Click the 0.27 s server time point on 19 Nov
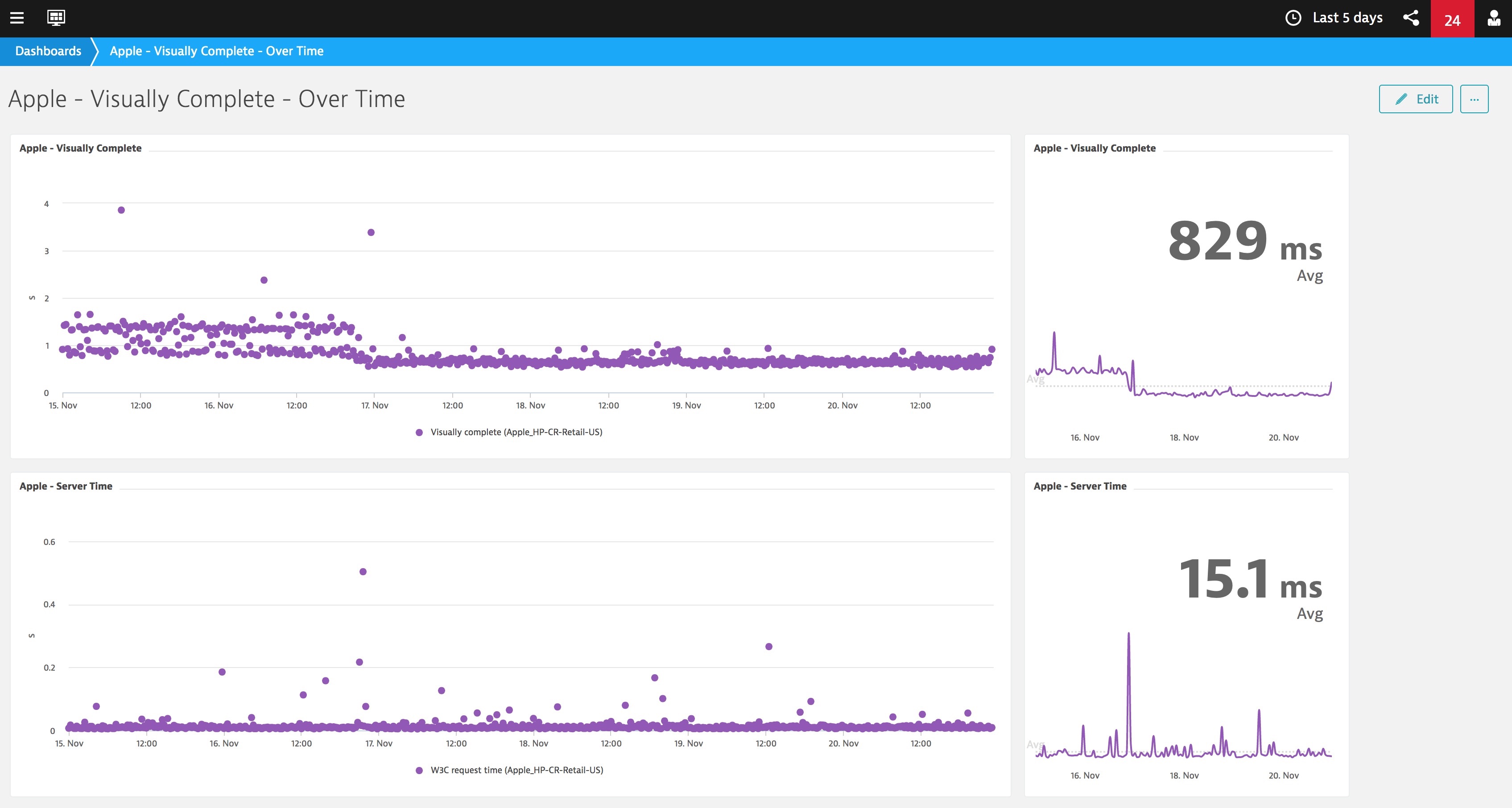The width and height of the screenshot is (1512, 808). [x=769, y=647]
